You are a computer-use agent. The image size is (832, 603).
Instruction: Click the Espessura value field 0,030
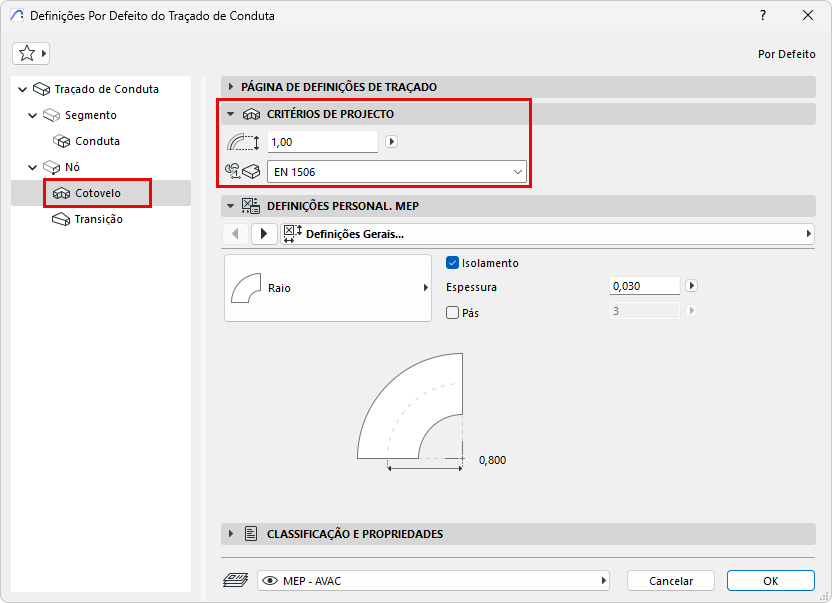tap(645, 286)
